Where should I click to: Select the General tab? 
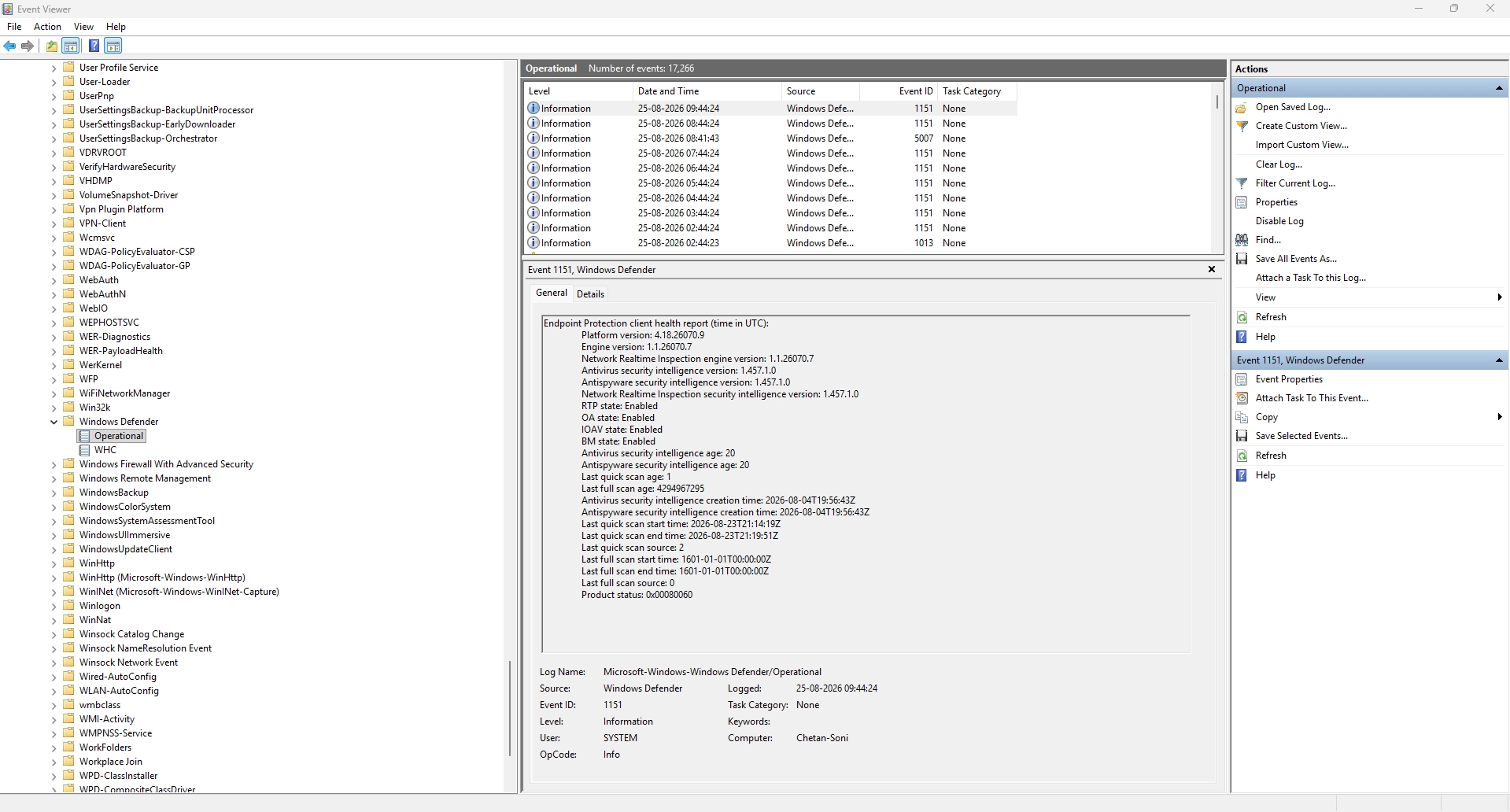click(552, 293)
